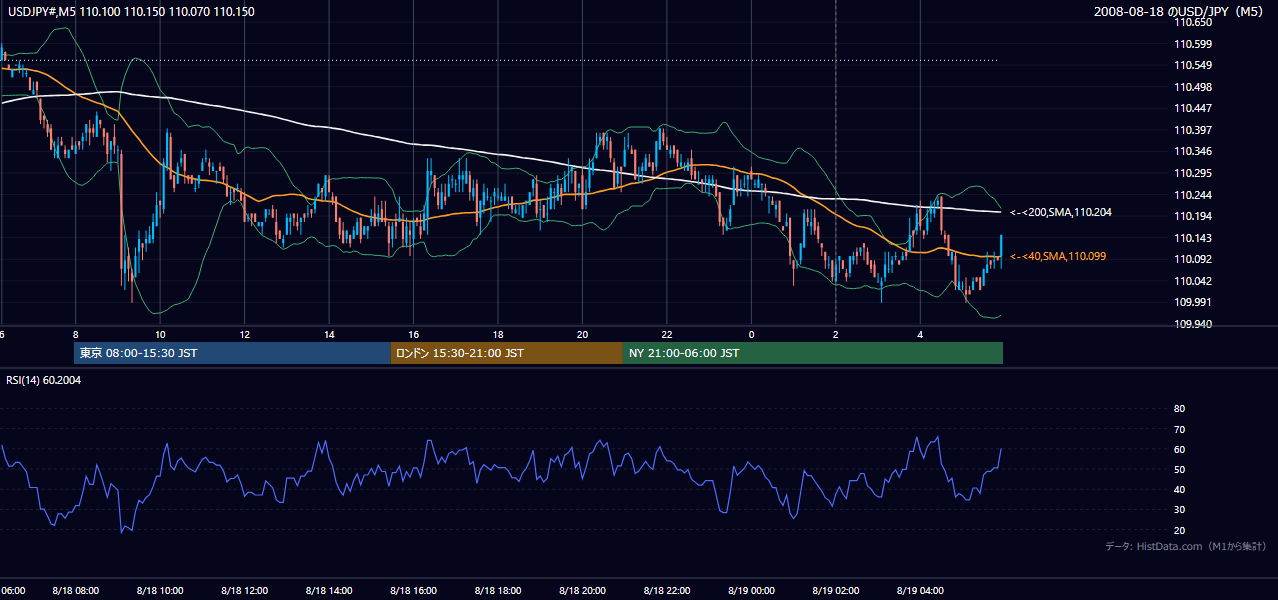
Task: Click hour tick 22 under the price chart
Action: click(666, 335)
